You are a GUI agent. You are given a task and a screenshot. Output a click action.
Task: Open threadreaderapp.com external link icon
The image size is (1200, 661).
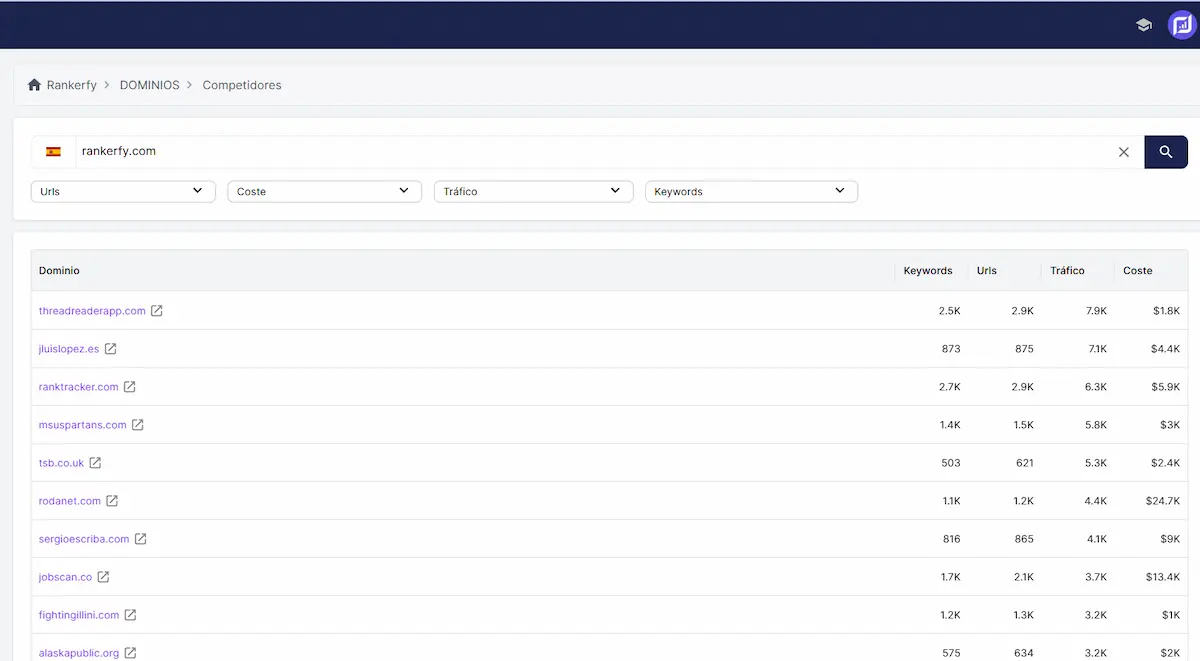tap(157, 311)
